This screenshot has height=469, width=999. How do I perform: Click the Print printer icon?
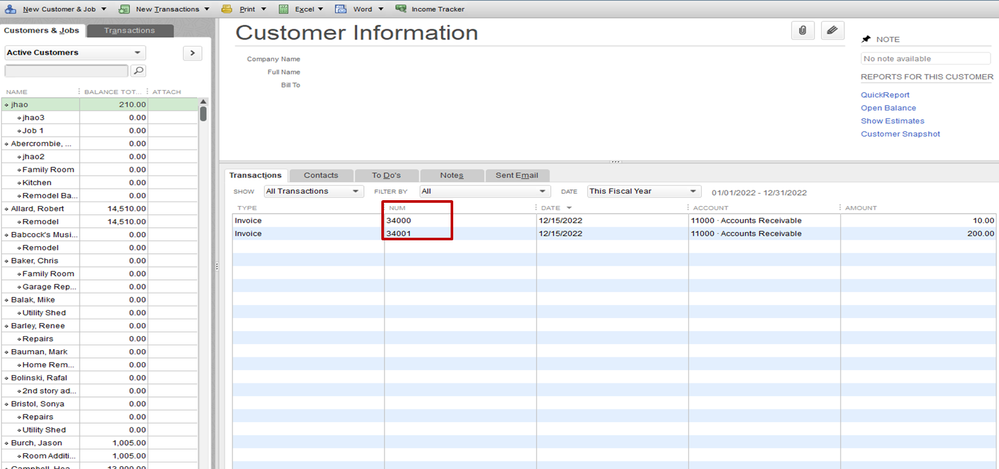227,9
